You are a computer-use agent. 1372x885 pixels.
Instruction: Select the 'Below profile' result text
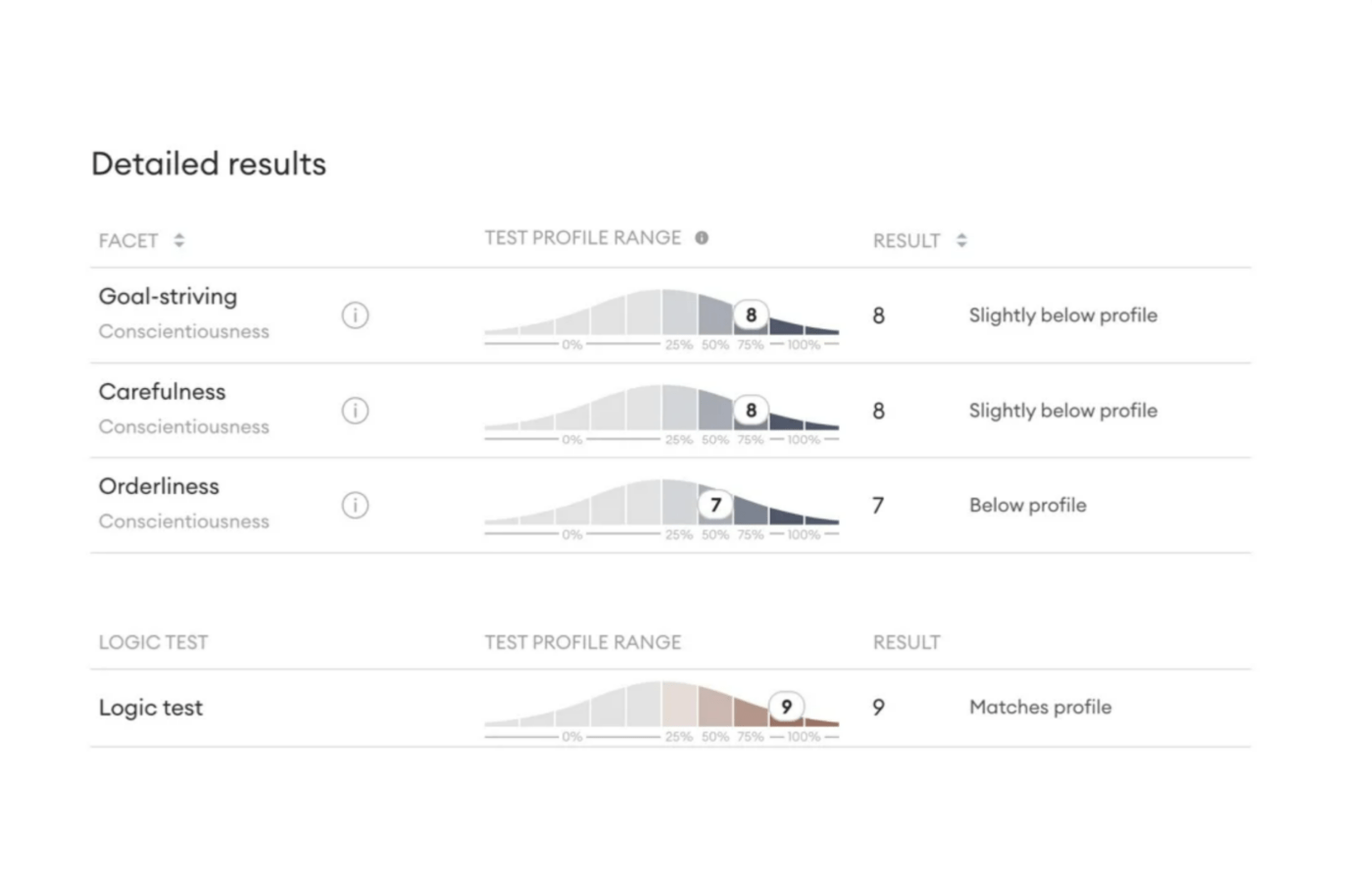pyautogui.click(x=1028, y=506)
